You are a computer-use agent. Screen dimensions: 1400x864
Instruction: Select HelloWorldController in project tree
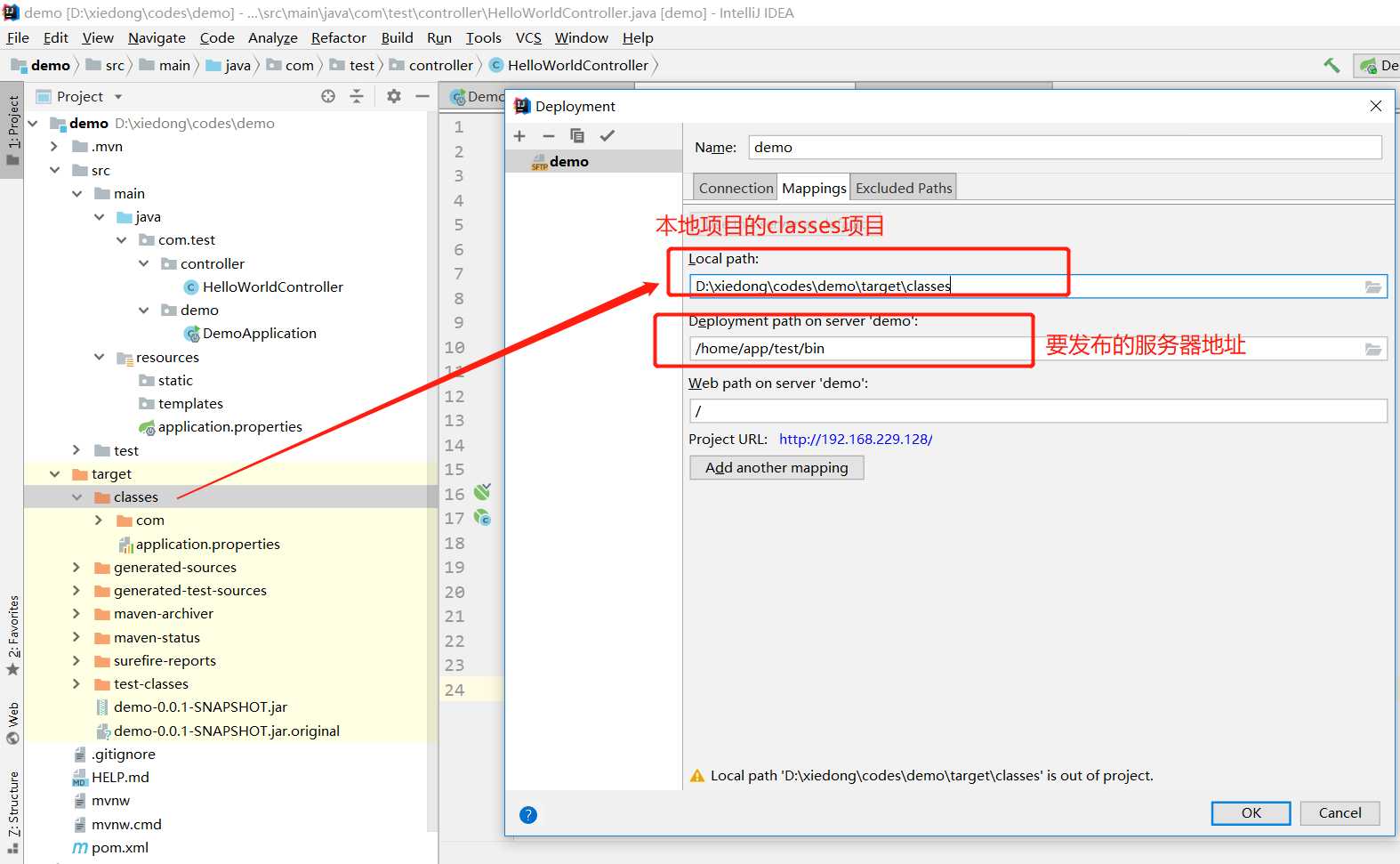pyautogui.click(x=272, y=287)
